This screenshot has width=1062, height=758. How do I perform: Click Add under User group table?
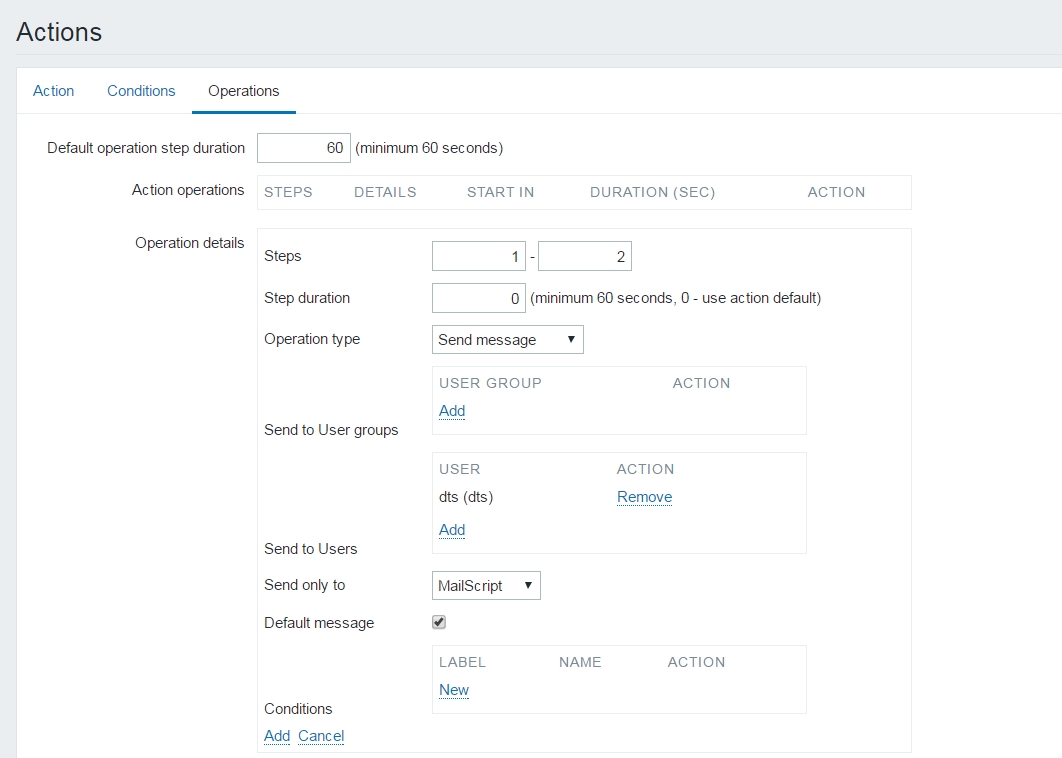pos(452,410)
